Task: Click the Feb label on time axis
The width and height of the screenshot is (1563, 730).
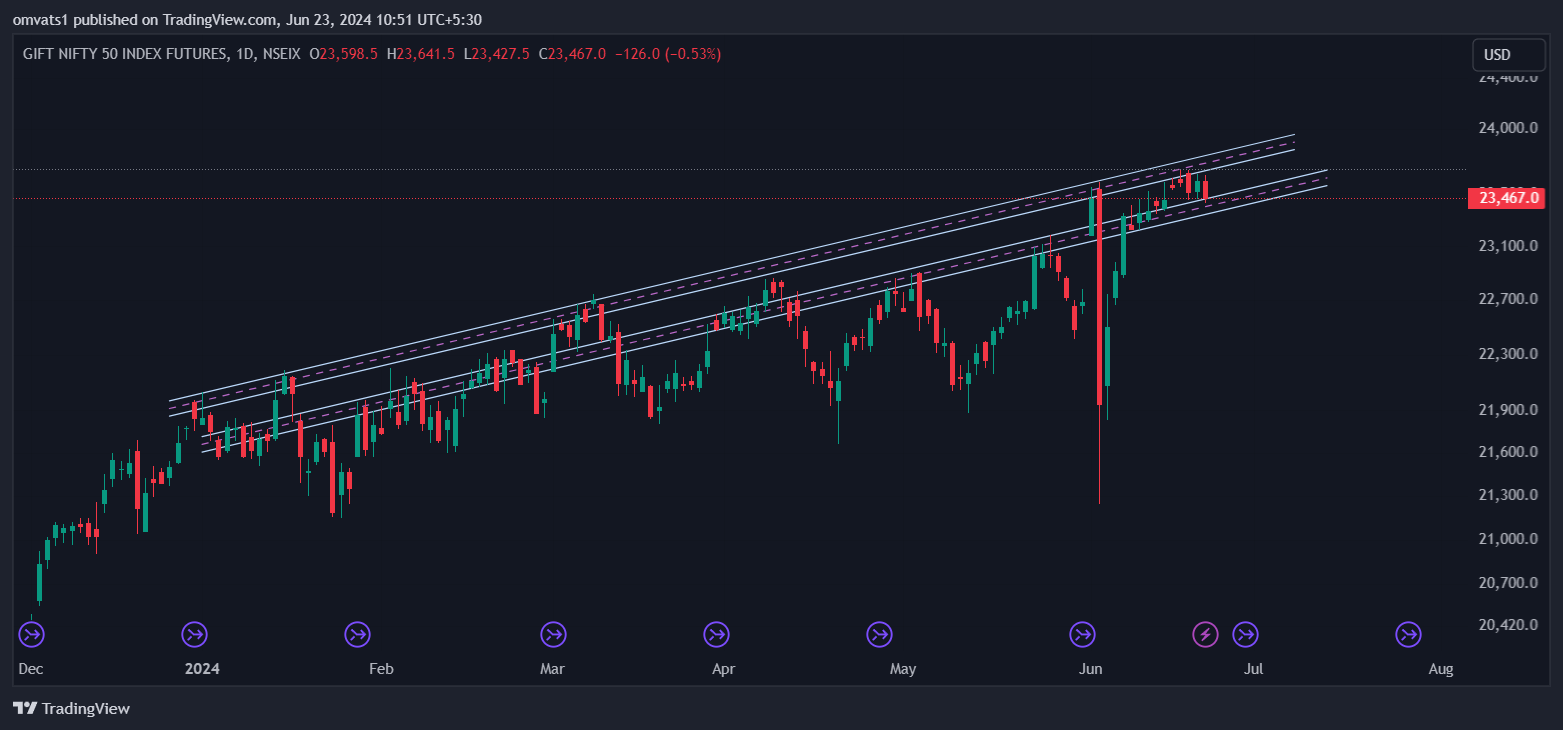Action: [x=382, y=668]
